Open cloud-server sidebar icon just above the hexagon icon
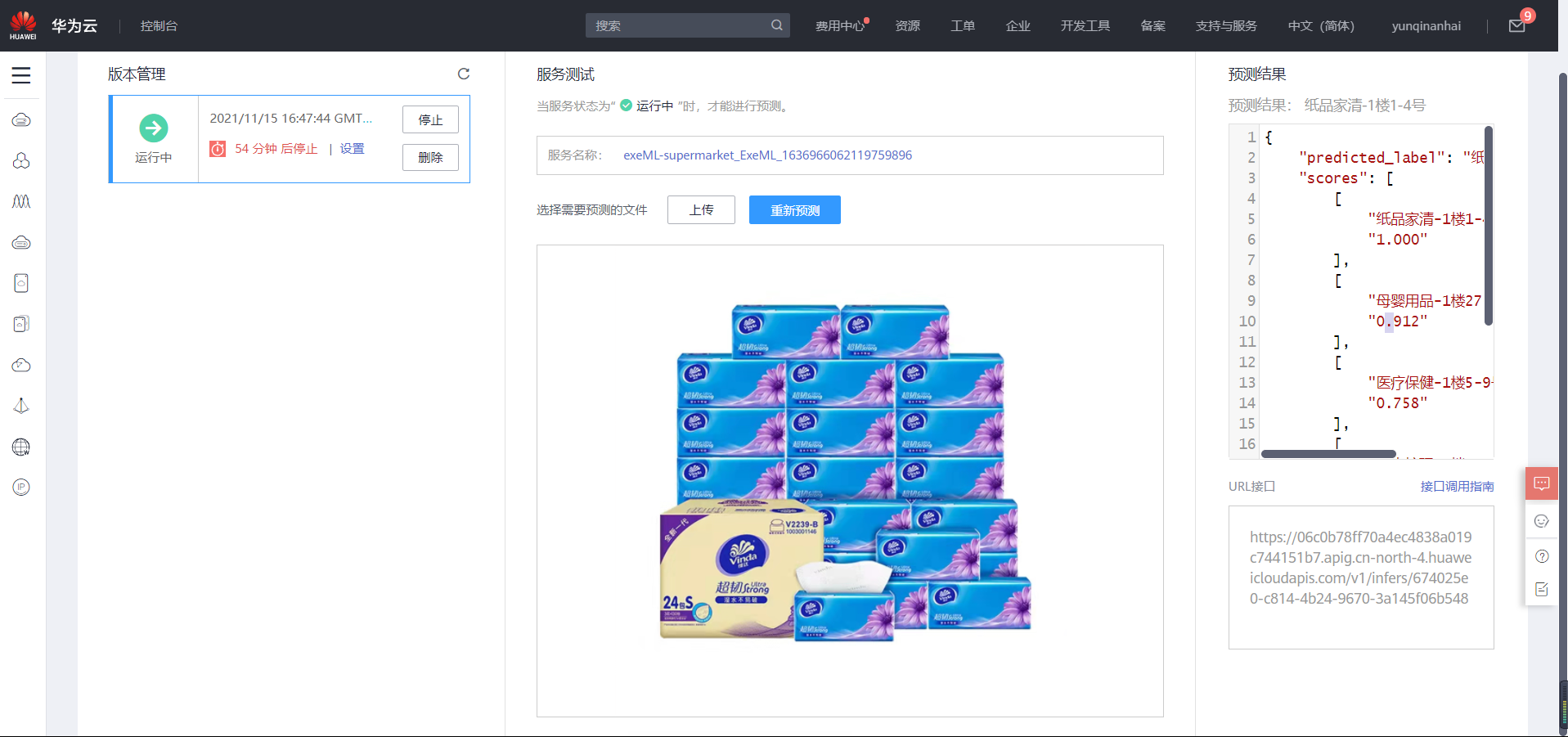The height and width of the screenshot is (737, 1568). [21, 120]
